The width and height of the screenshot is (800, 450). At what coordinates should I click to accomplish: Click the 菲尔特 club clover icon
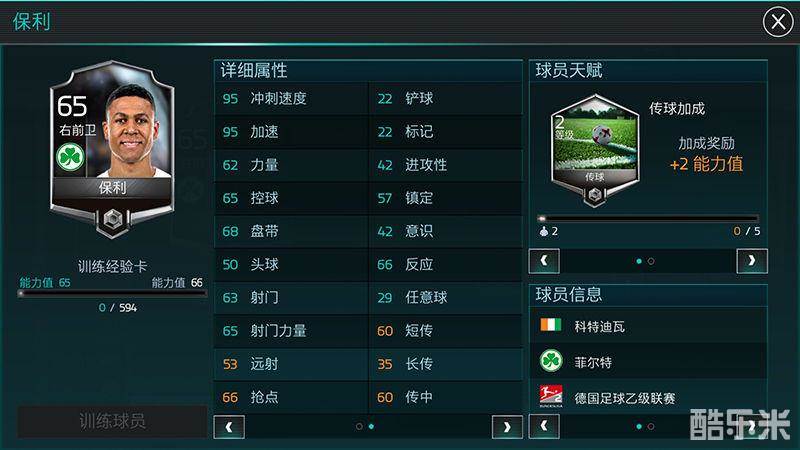551,361
